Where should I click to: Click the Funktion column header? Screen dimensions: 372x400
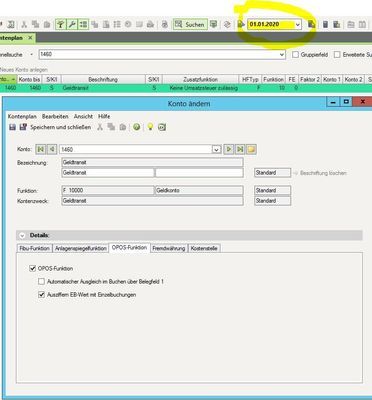[x=273, y=79]
